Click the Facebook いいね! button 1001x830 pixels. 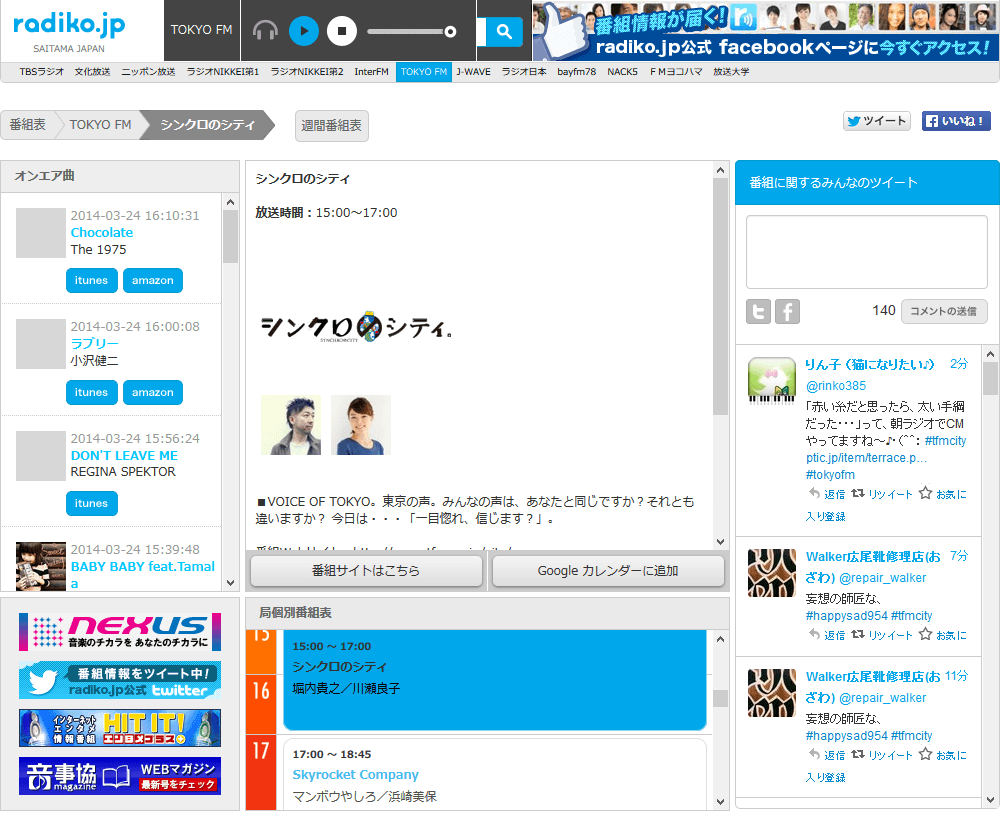pyautogui.click(x=956, y=121)
